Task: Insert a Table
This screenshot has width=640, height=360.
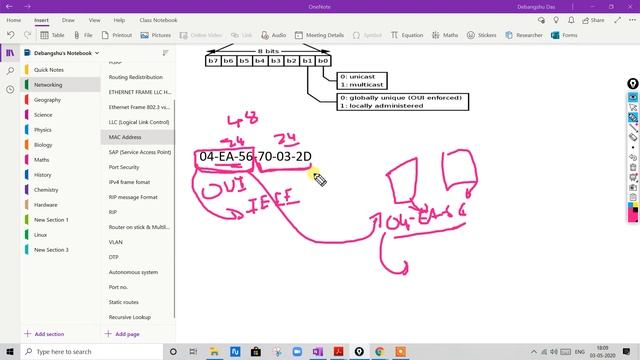Action: 52,35
